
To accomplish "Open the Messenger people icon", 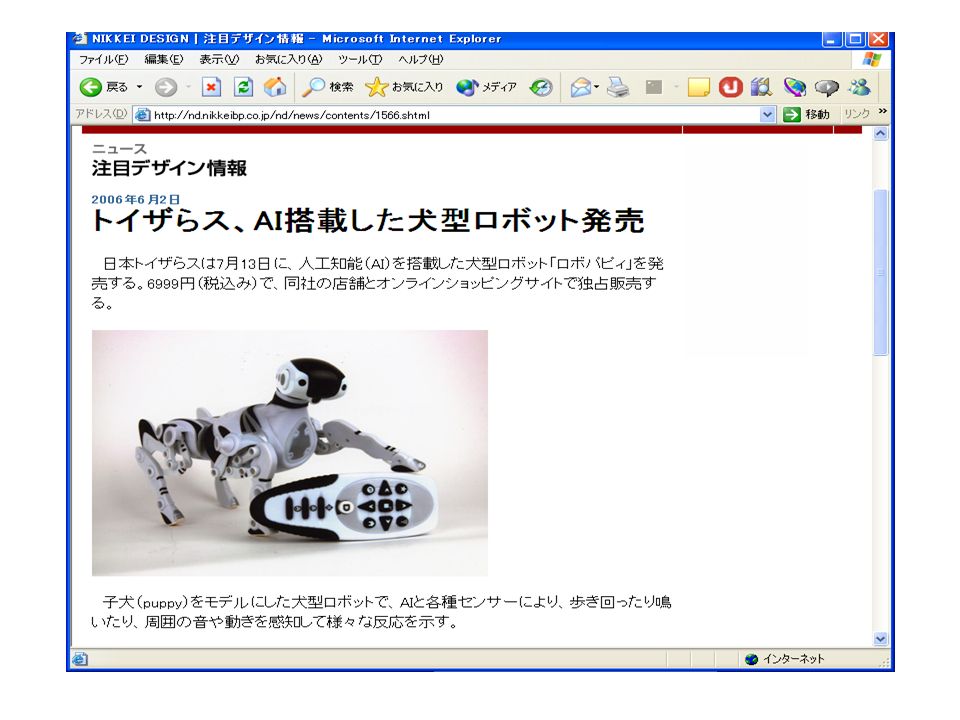I will click(860, 87).
